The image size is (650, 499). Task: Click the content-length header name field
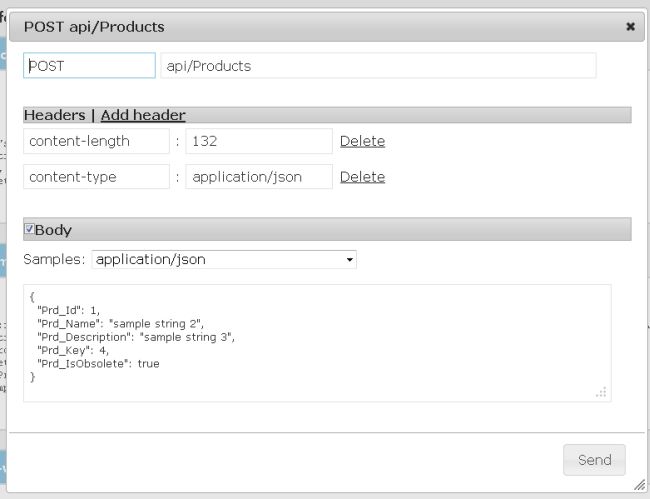coord(96,141)
